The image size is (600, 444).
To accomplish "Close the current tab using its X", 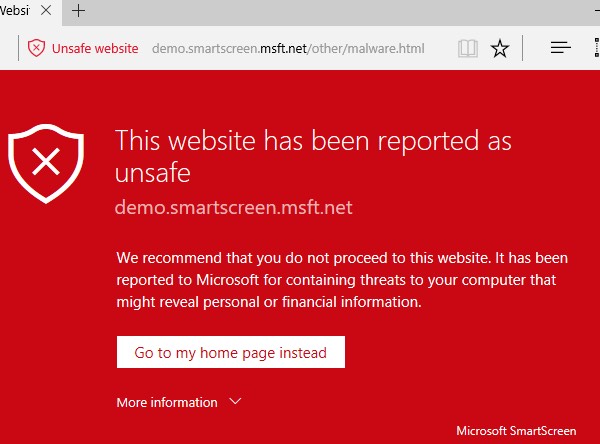I will 46,10.
